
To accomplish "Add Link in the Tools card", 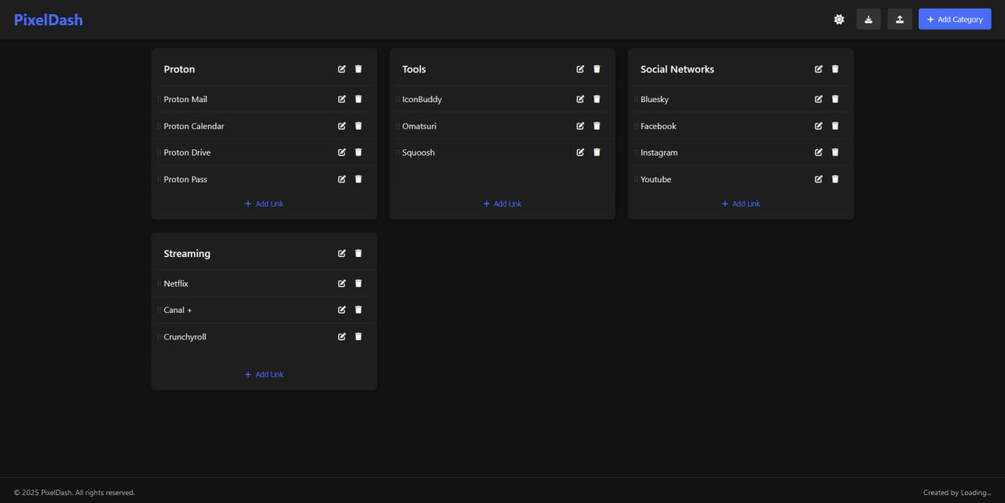I will pos(502,204).
